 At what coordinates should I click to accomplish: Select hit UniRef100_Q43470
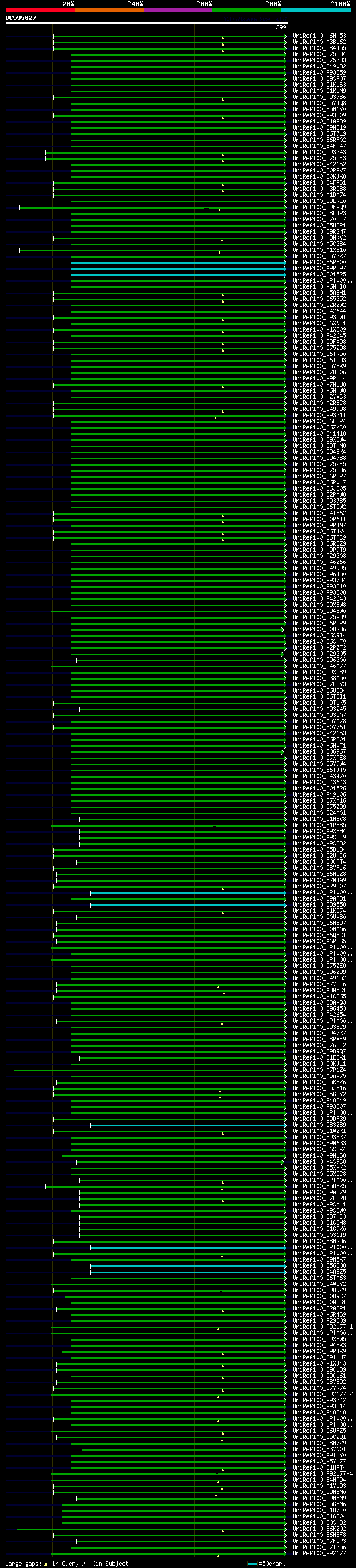[x=319, y=776]
